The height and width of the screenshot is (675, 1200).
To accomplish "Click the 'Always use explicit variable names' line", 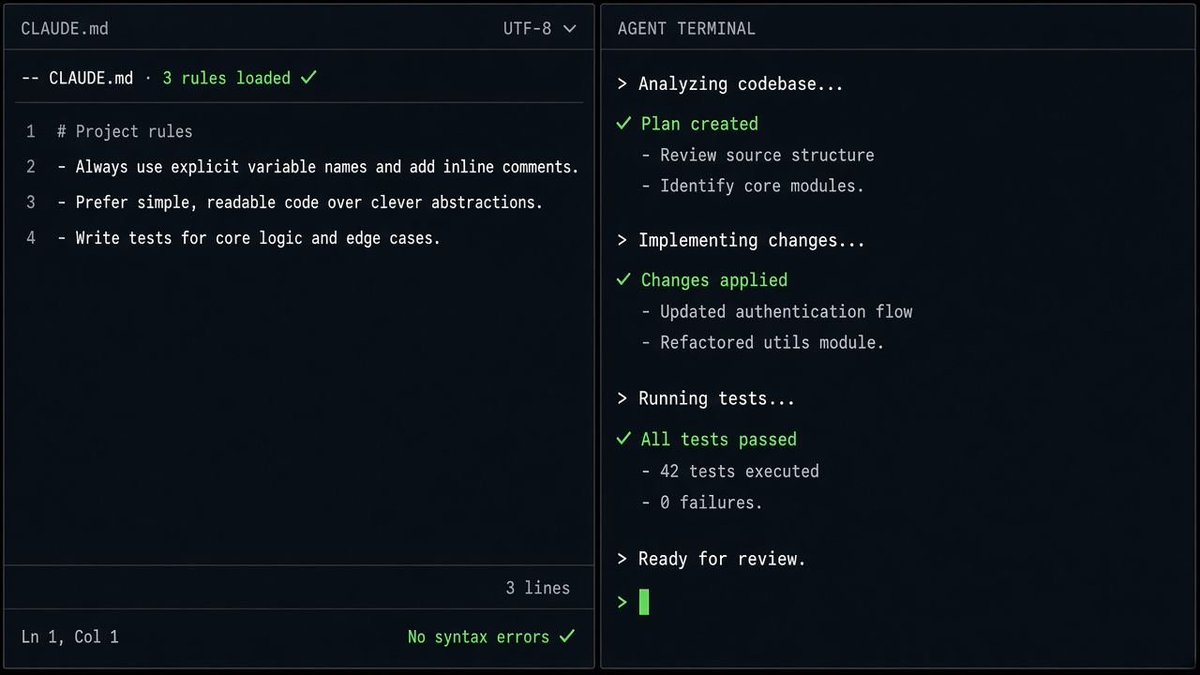I will (318, 167).
